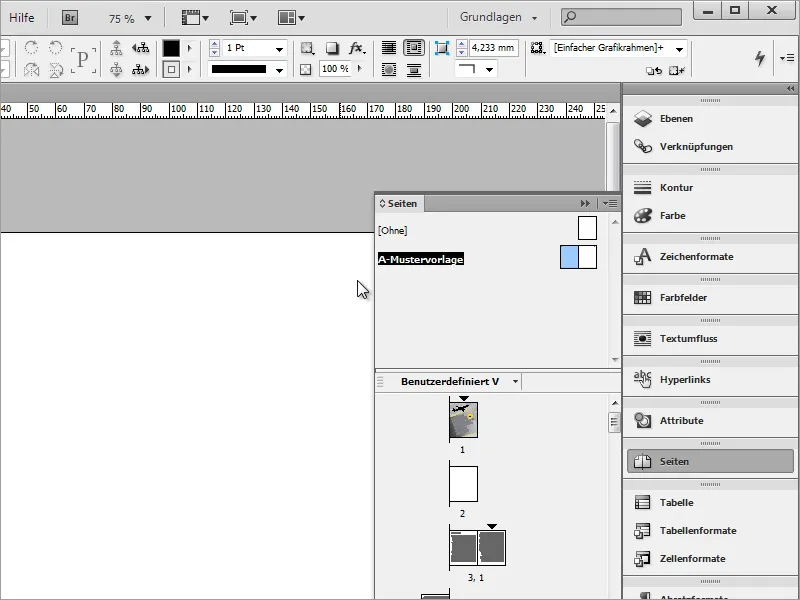Viewport: 800px width, 600px height.
Task: Click the effect target selector icon
Action: 307,48
